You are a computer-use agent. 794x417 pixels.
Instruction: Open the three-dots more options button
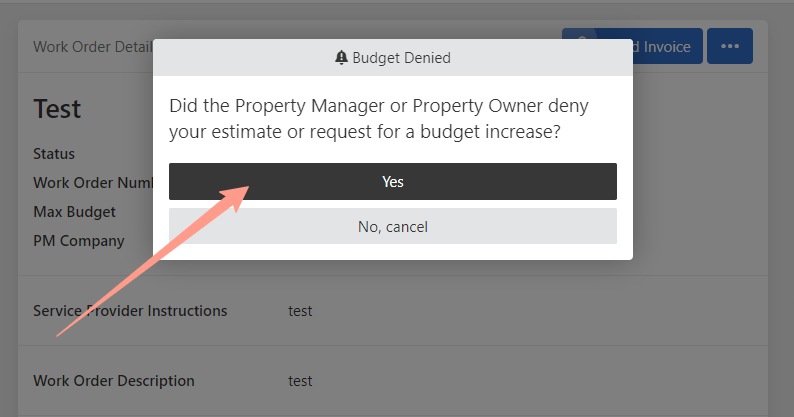[730, 46]
